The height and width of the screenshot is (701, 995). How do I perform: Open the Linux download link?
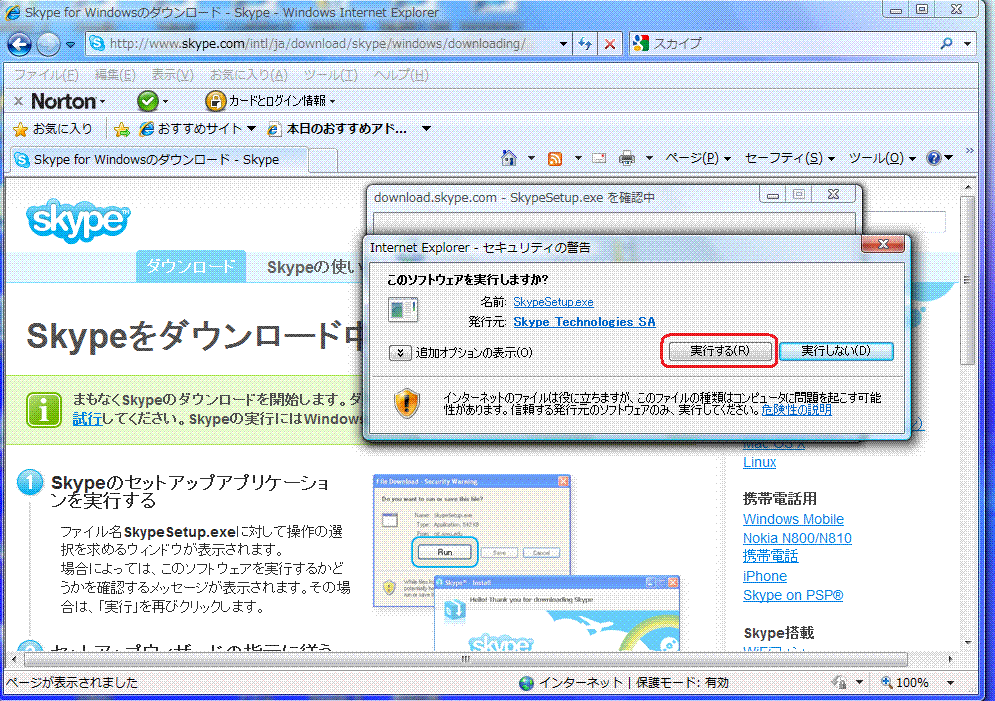coord(760,462)
